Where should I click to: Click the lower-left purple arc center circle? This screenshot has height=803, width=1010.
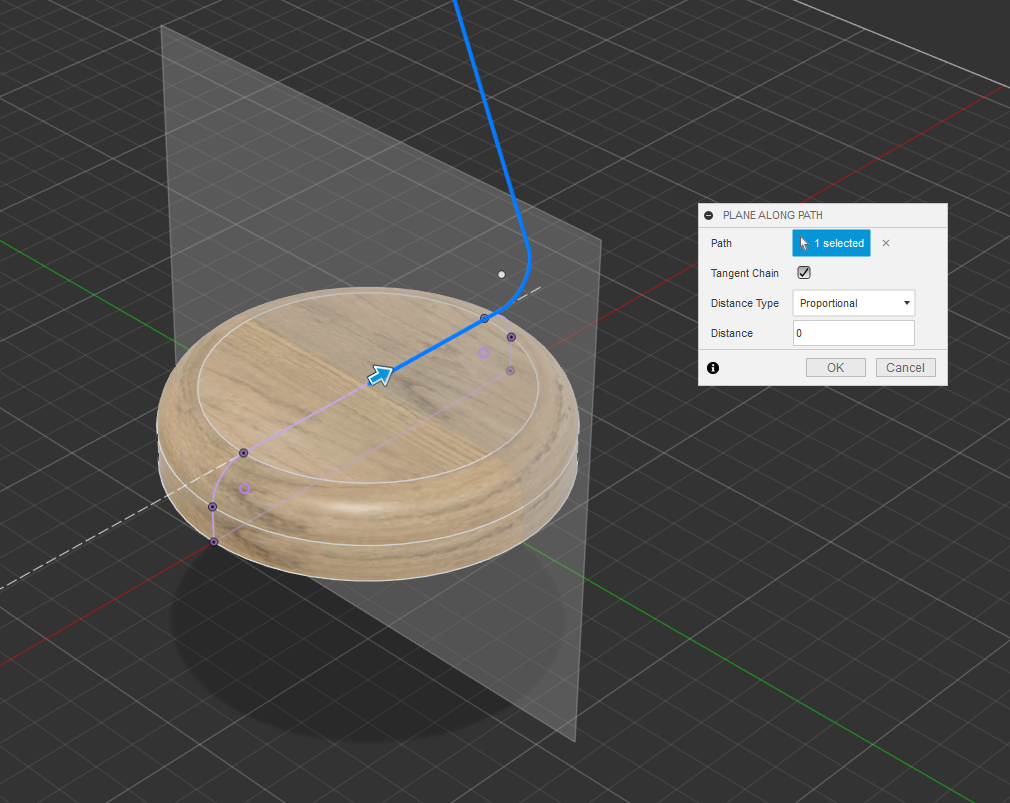(x=245, y=488)
